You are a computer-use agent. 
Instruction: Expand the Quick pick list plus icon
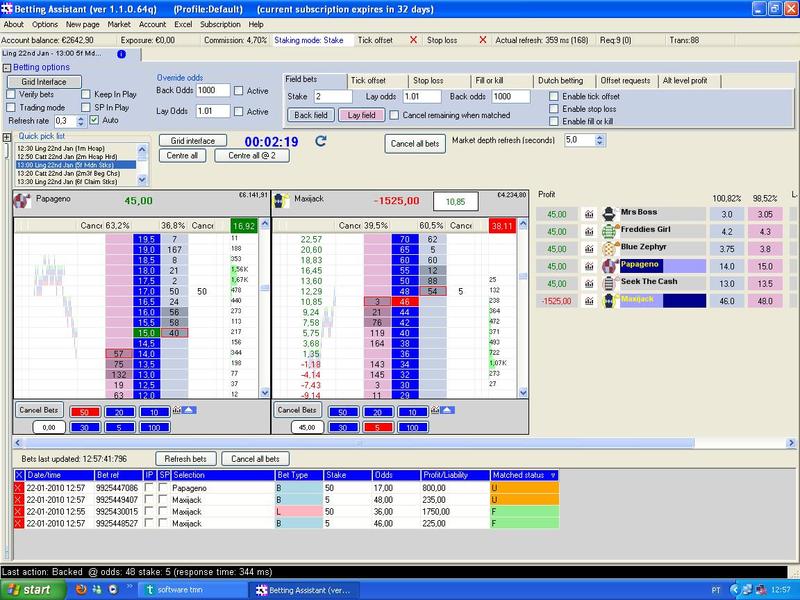click(x=8, y=137)
